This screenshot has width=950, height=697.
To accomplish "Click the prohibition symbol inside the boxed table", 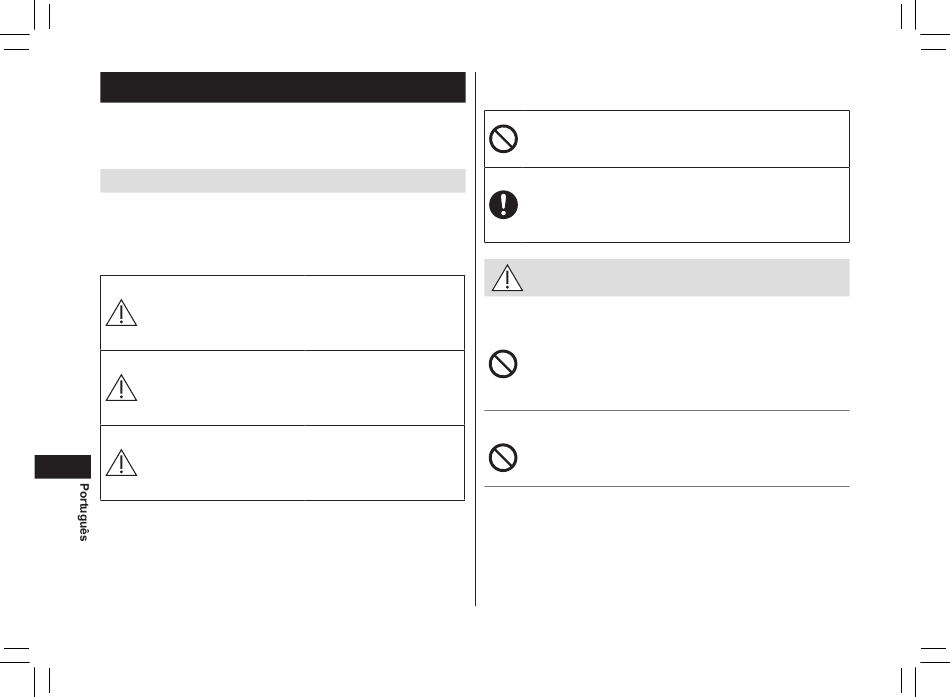I will tap(503, 139).
